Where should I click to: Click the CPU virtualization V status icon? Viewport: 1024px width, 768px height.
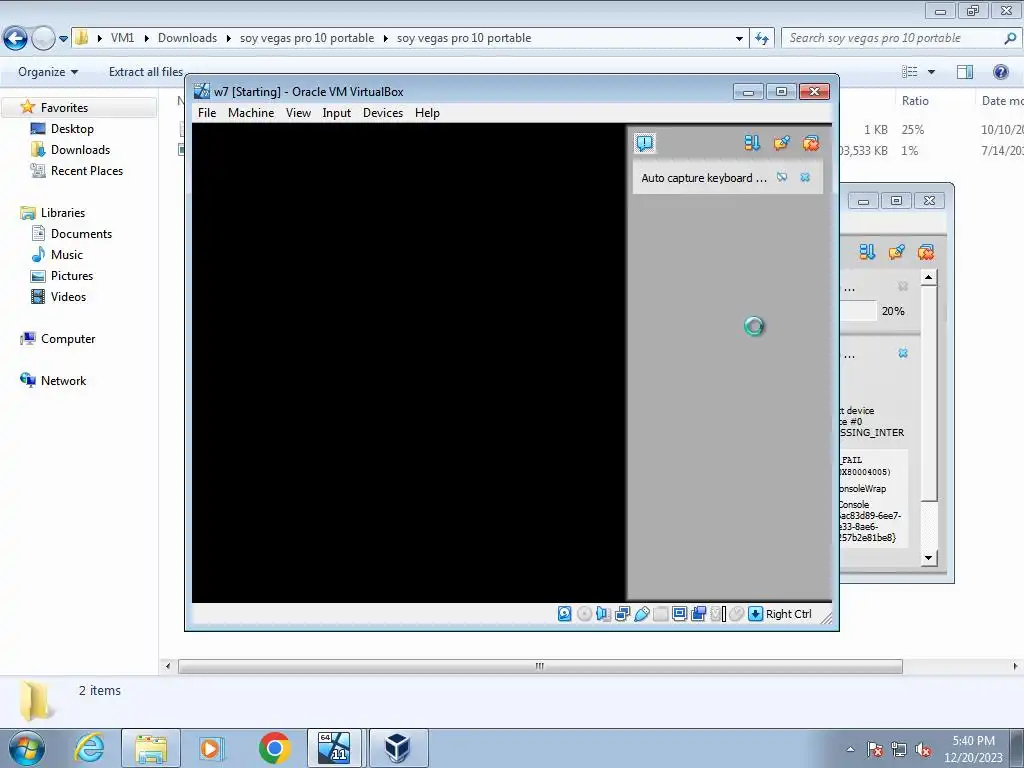click(x=718, y=614)
